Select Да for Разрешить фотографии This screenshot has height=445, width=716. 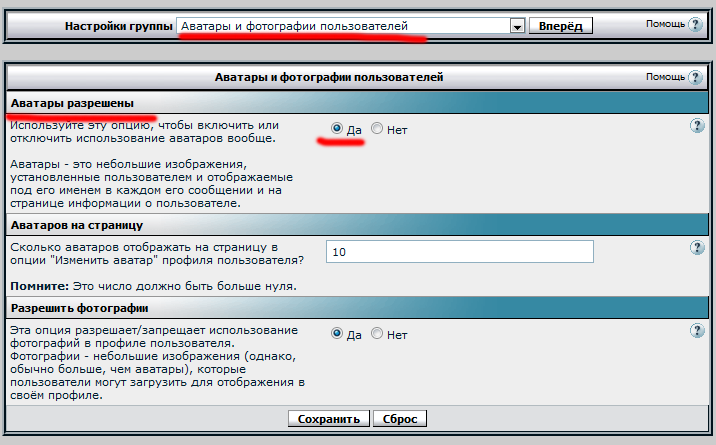pos(337,333)
